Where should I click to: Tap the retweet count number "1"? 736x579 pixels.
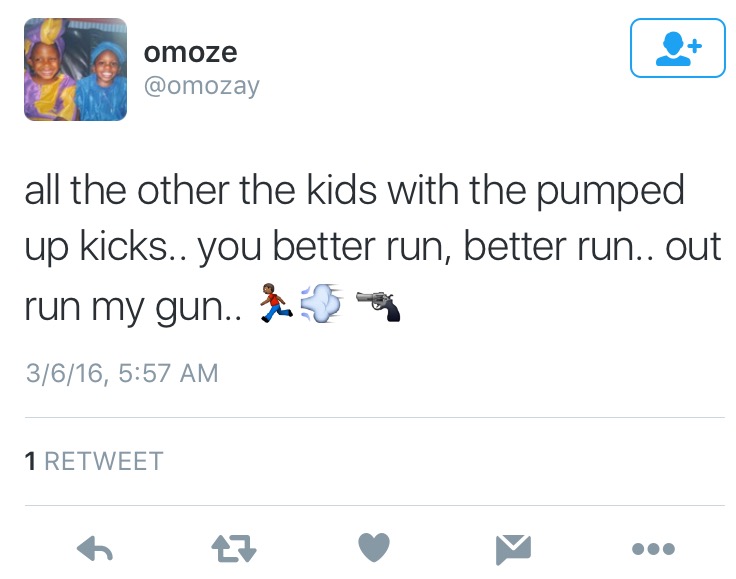pyautogui.click(x=31, y=461)
